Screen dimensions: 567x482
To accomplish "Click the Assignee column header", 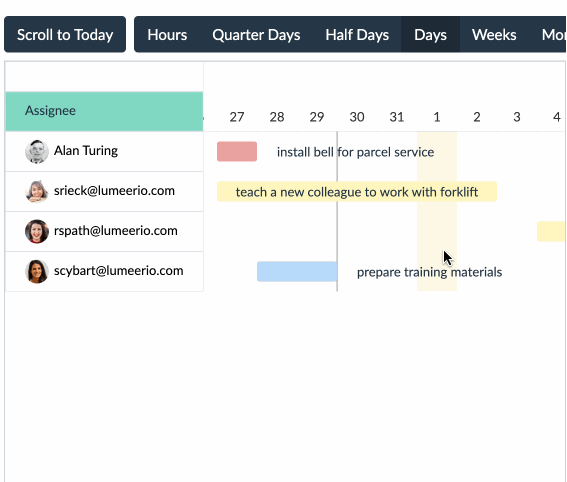I will coord(104,111).
